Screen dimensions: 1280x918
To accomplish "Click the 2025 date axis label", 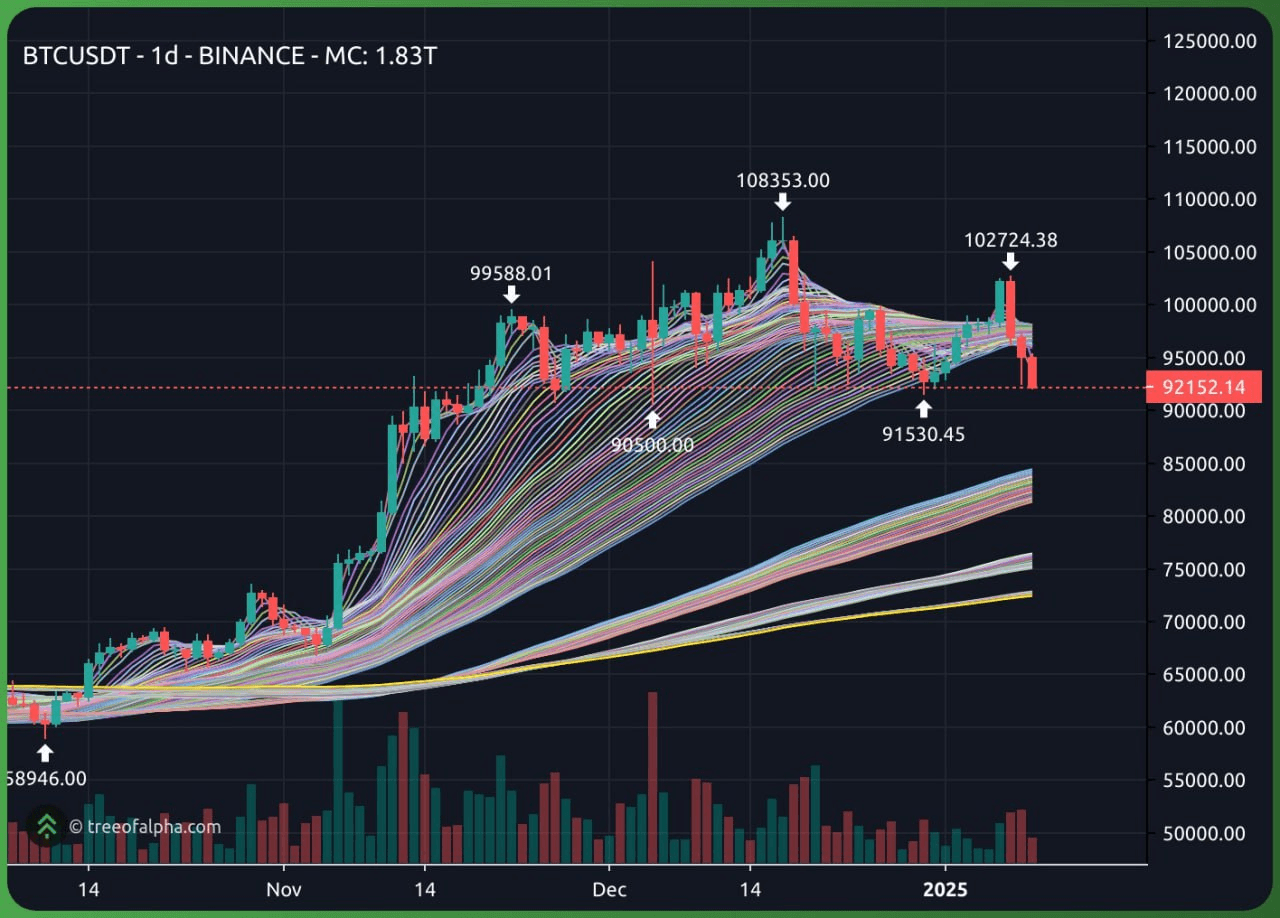I will click(945, 889).
